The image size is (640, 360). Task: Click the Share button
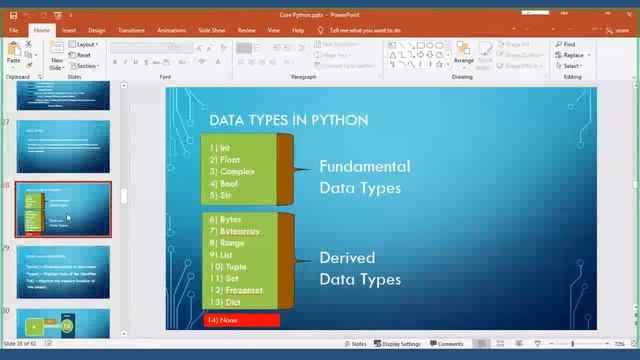click(x=618, y=31)
